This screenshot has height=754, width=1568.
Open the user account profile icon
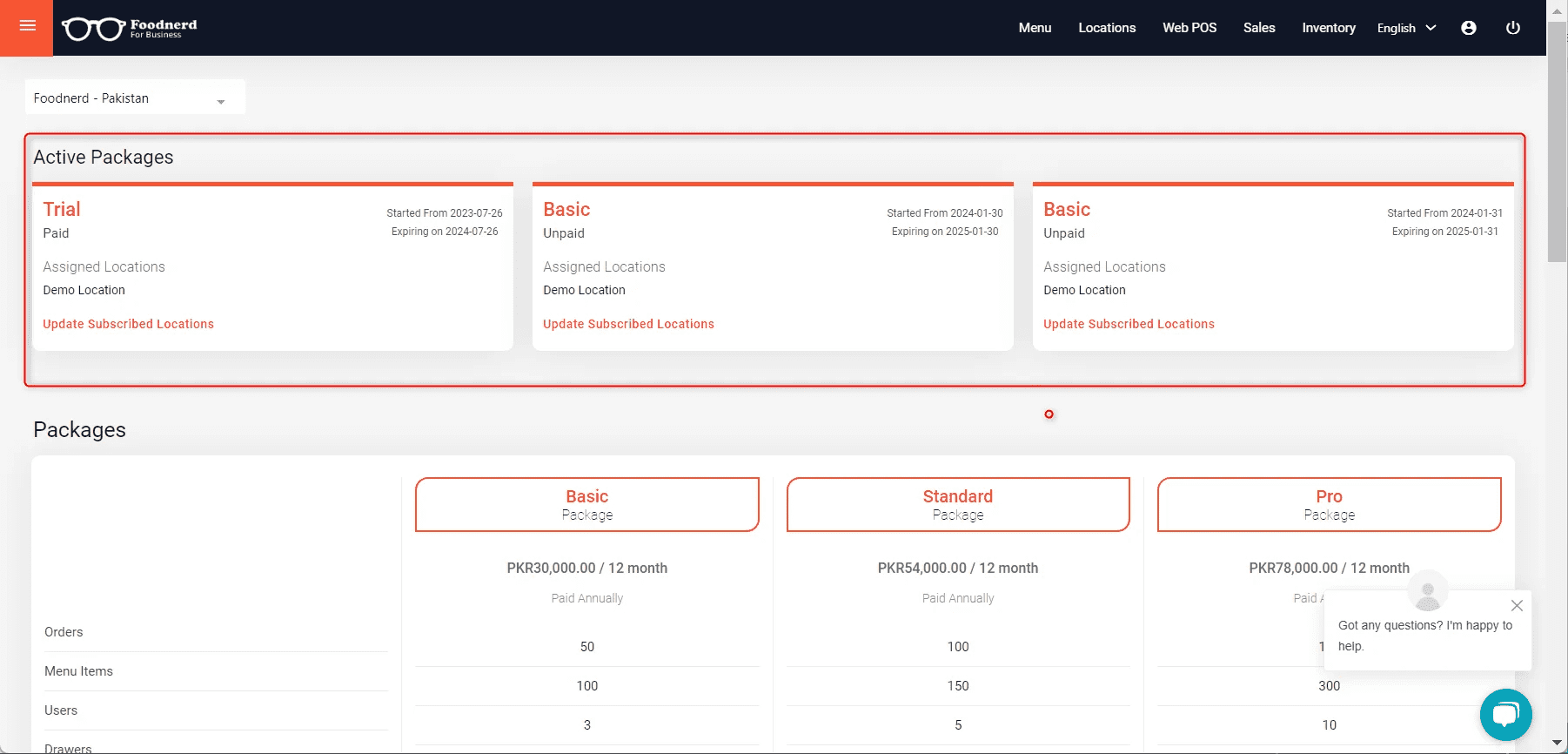pyautogui.click(x=1469, y=28)
